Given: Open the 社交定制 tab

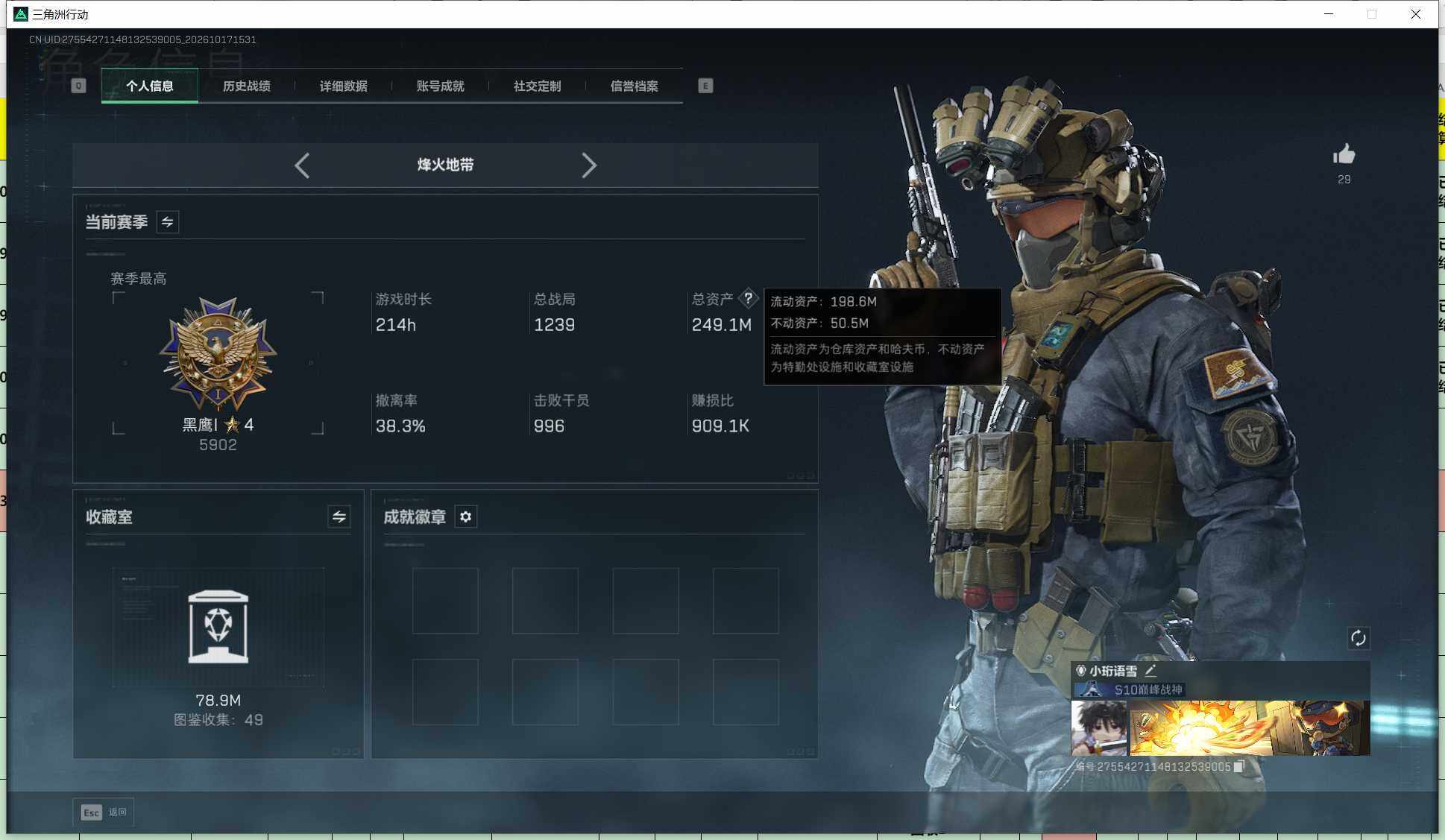Looking at the screenshot, I should point(538,86).
